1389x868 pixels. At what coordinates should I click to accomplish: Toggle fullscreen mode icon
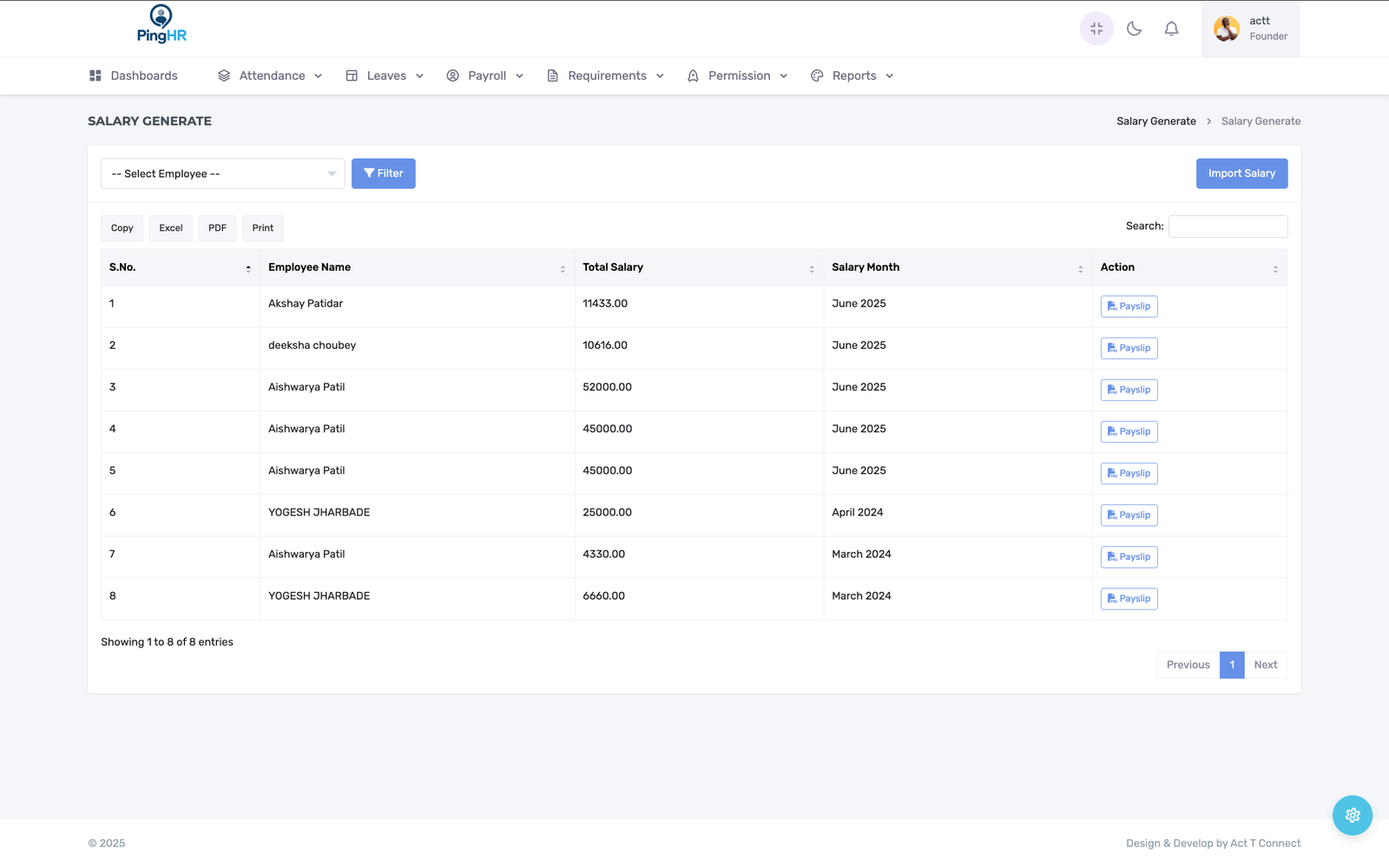point(1096,29)
